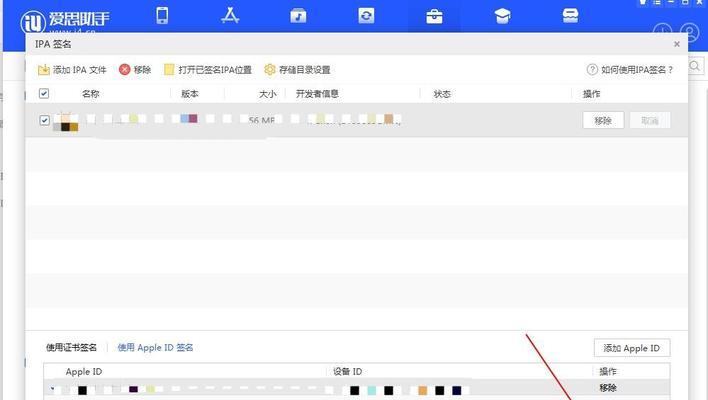Image resolution: width=708 pixels, height=400 pixels.
Task: Open the tutorials graduation cap icon
Action: pos(502,16)
